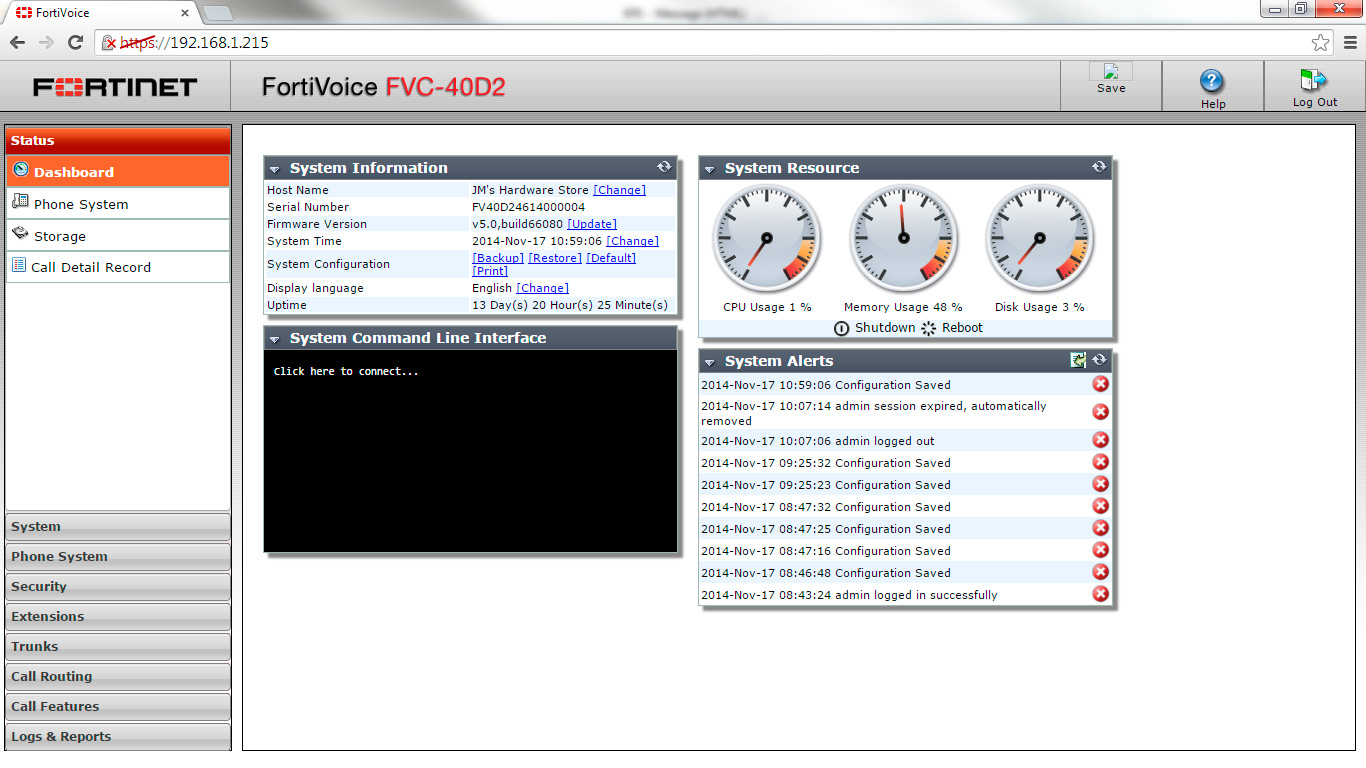Screen dimensions: 1366x768
Task: Click 'Click here to connect...' in CLI console
Action: click(346, 371)
